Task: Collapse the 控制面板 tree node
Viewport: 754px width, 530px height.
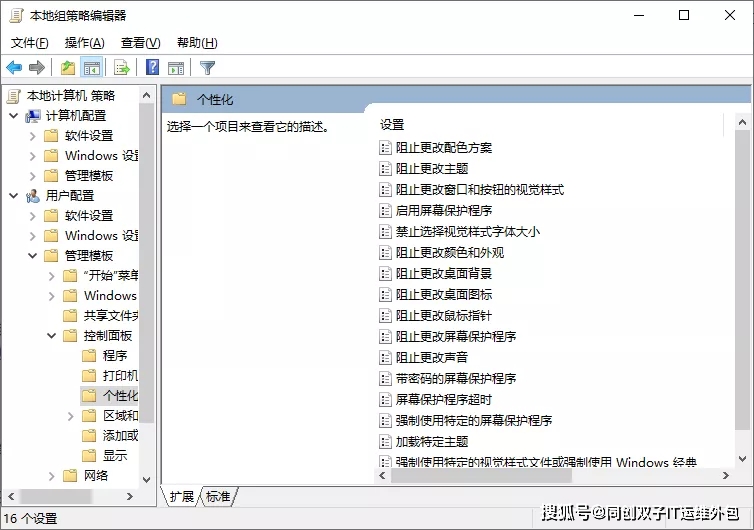Action: pos(51,336)
